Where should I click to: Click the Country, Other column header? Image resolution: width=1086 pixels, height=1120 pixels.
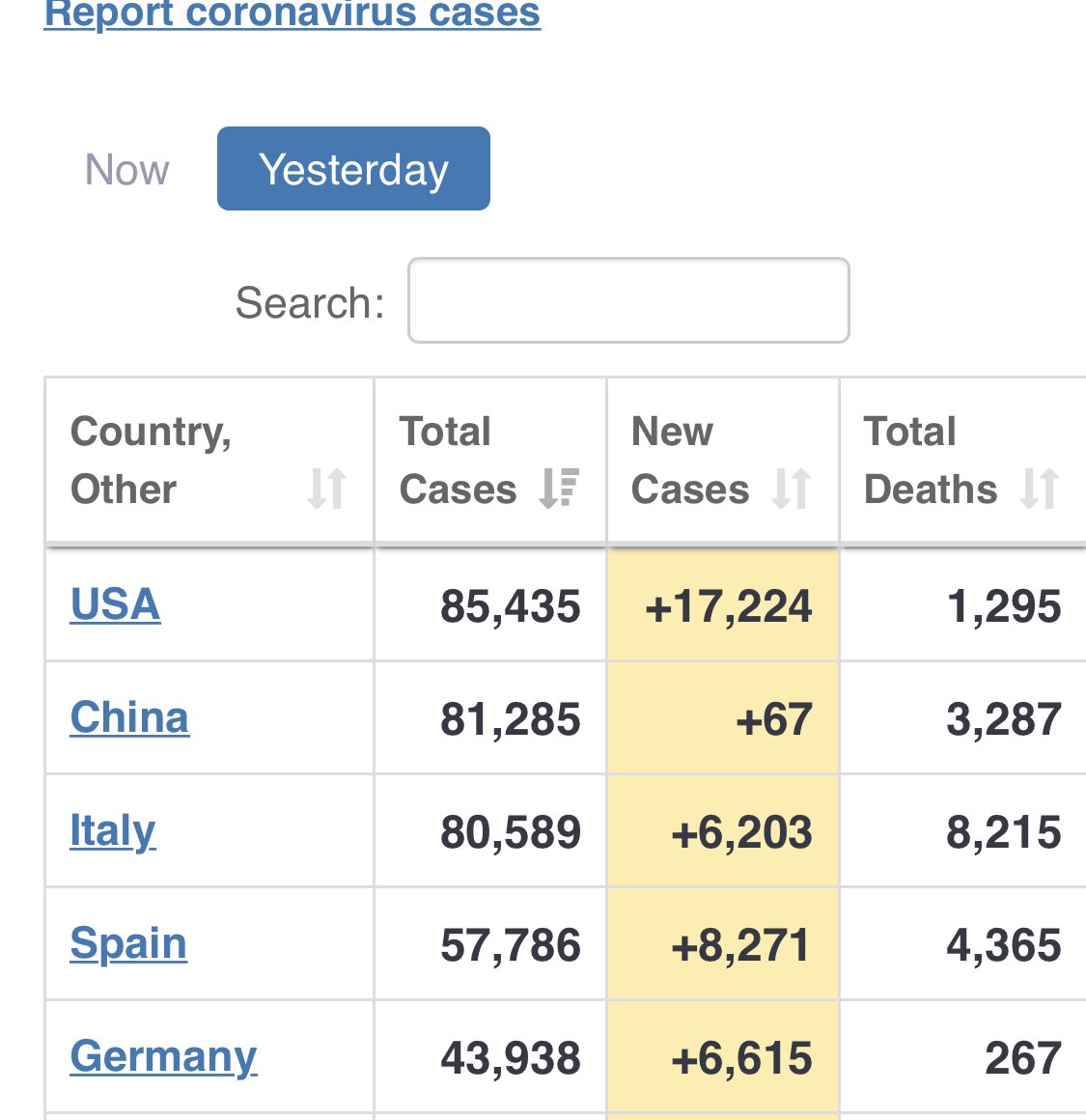tap(209, 460)
